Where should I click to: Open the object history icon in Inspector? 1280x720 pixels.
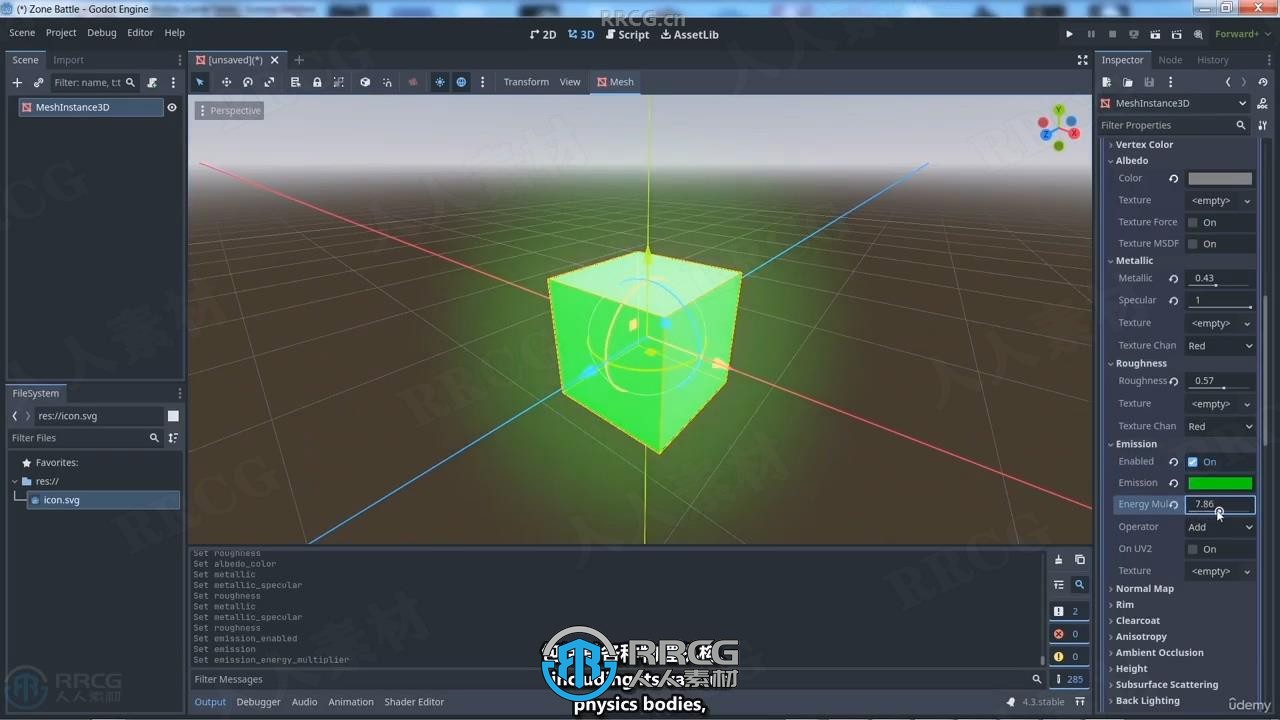(x=1263, y=82)
